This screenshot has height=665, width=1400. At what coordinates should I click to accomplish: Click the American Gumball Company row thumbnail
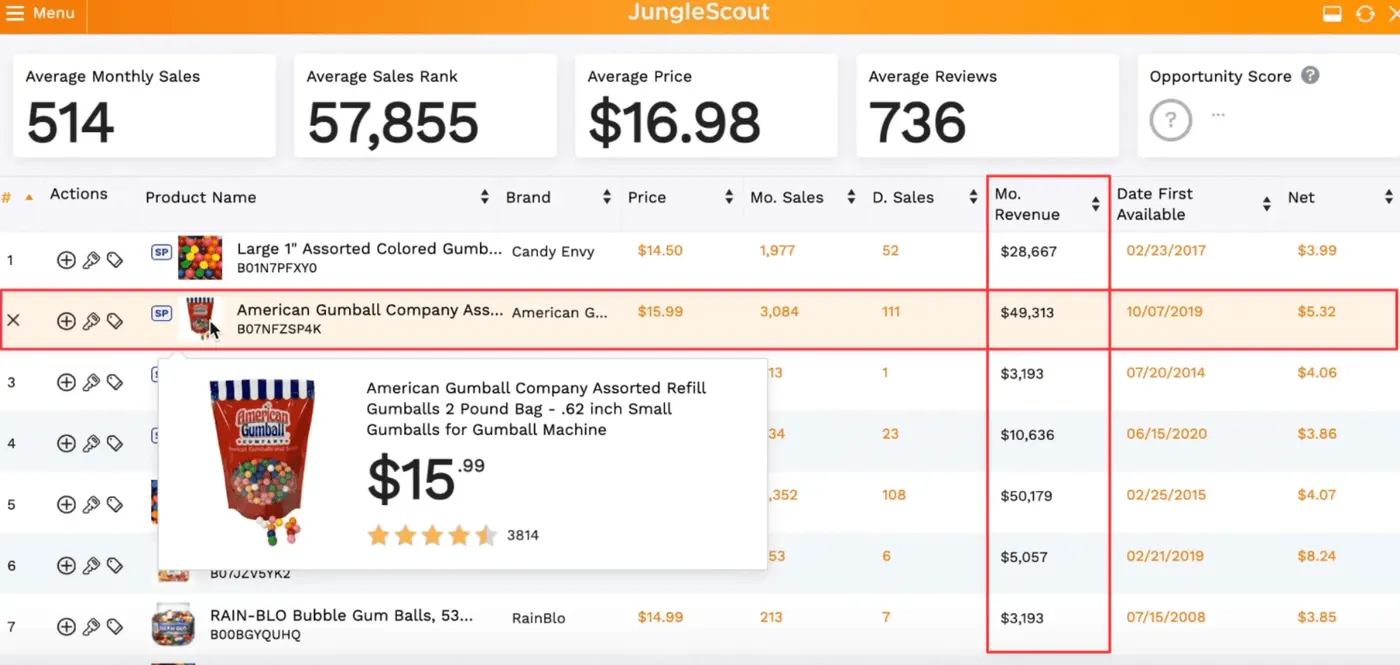[200, 319]
